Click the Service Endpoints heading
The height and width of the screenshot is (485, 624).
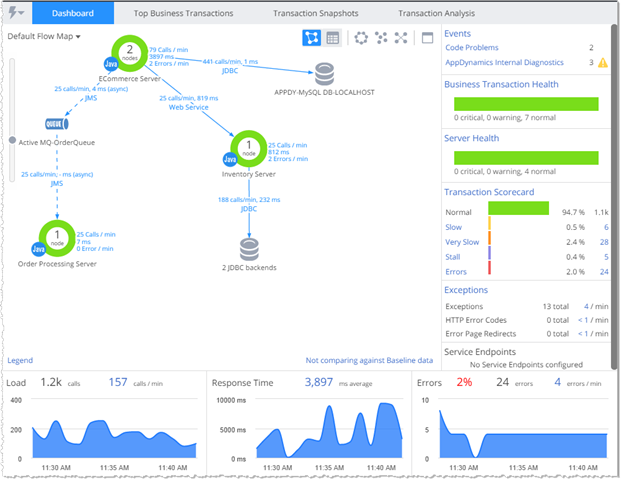click(480, 352)
